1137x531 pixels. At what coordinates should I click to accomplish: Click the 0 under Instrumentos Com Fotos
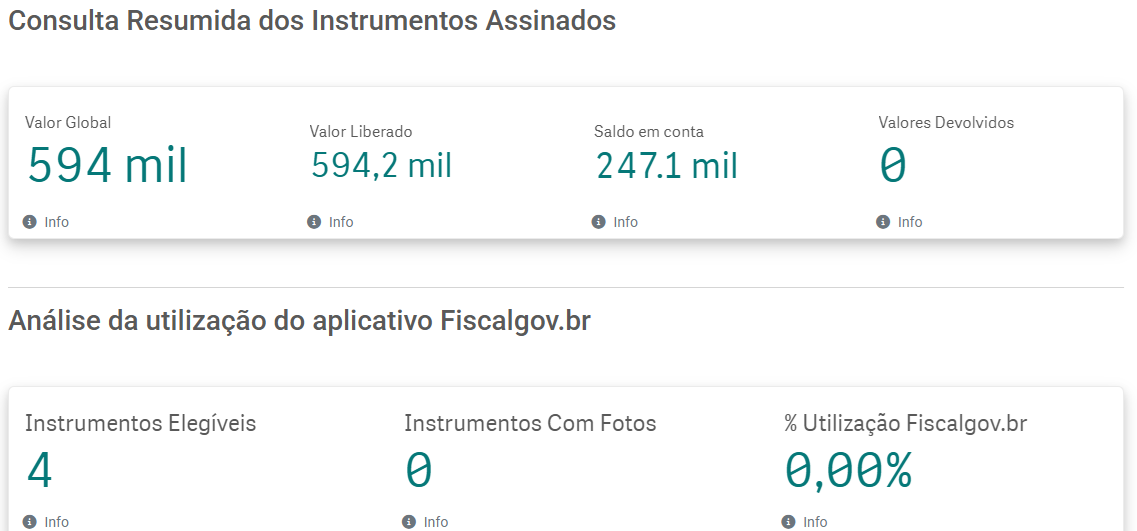coord(418,470)
